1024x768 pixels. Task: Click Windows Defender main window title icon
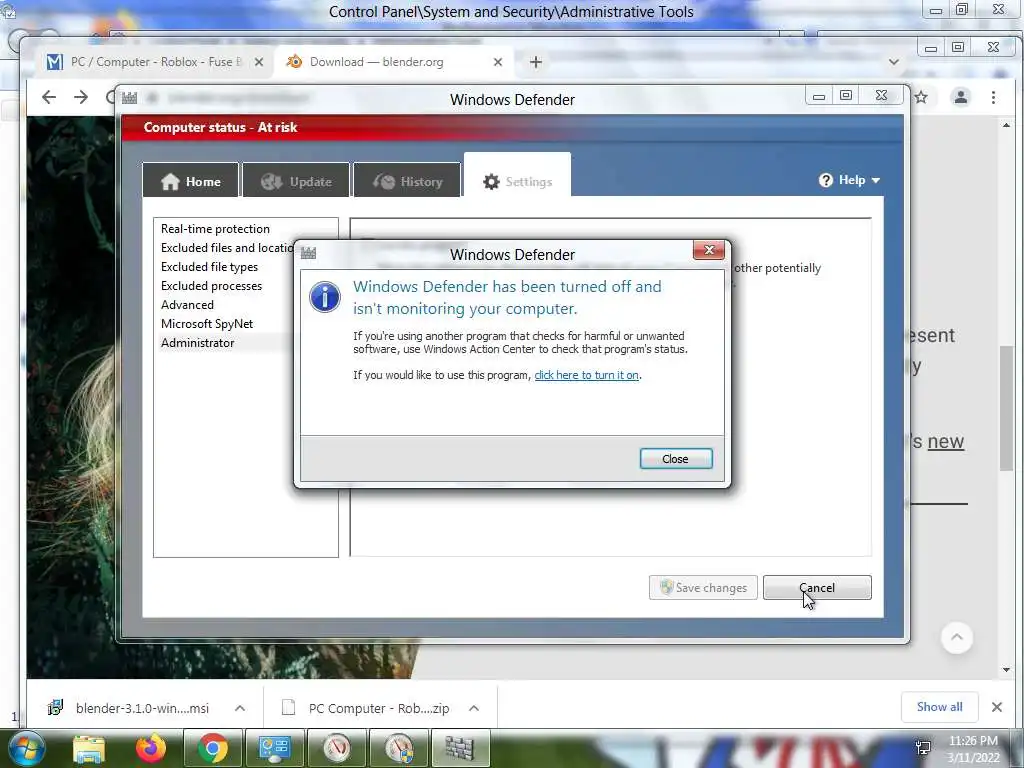[129, 98]
